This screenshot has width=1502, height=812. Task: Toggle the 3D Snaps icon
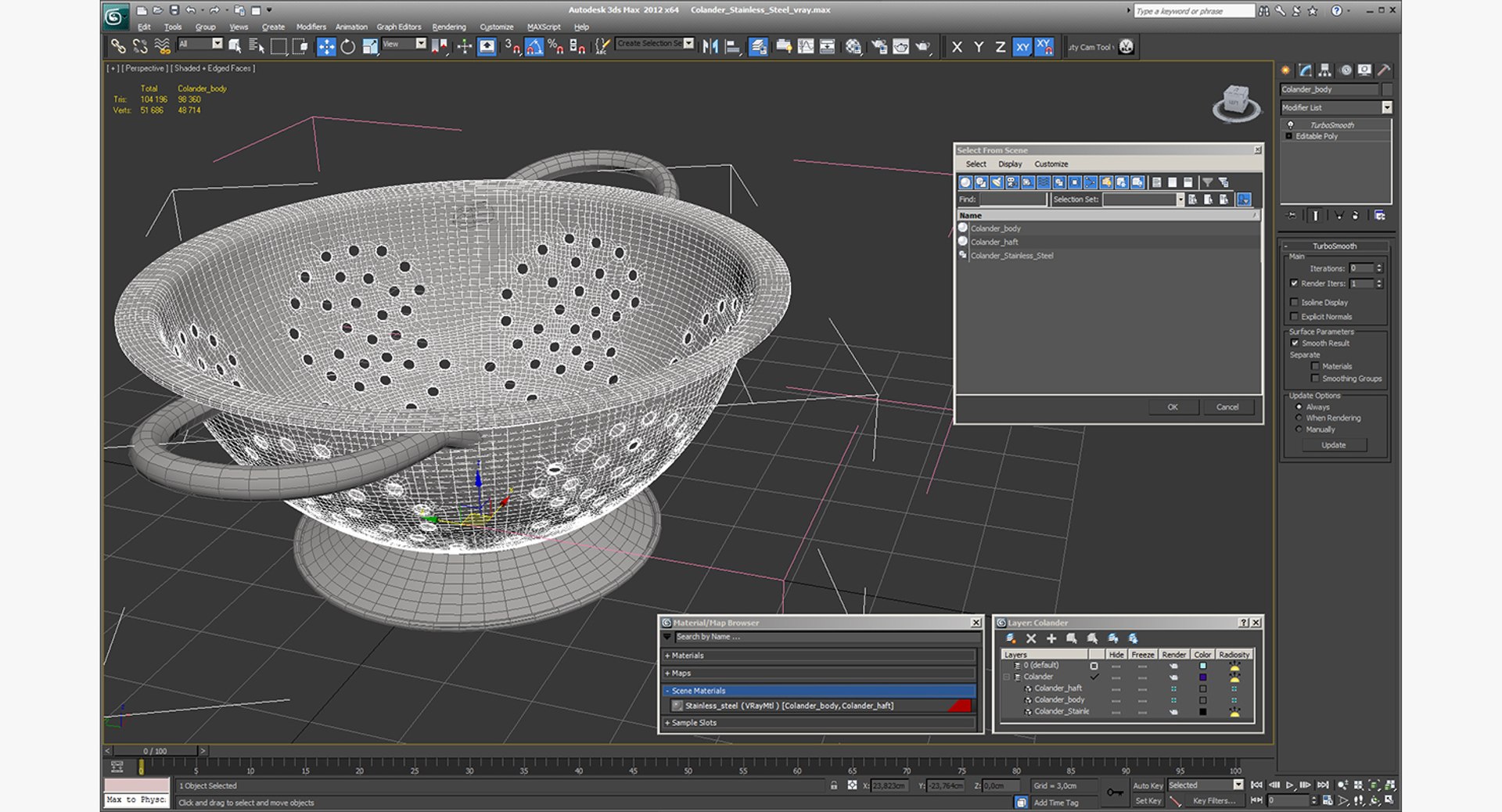point(512,47)
